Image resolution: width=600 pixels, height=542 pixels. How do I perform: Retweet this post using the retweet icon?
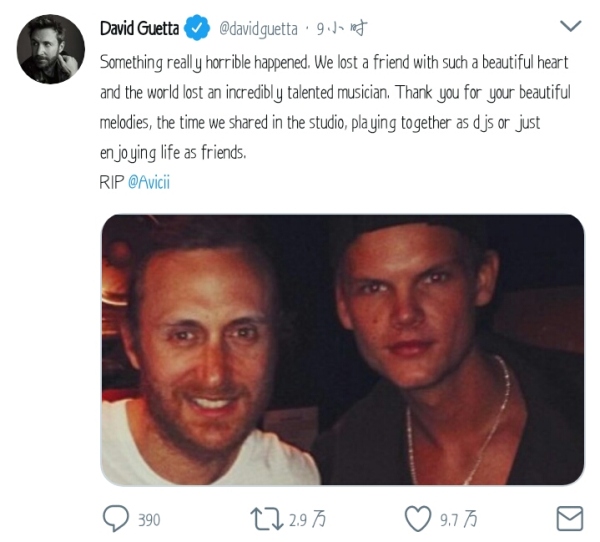[x=265, y=519]
